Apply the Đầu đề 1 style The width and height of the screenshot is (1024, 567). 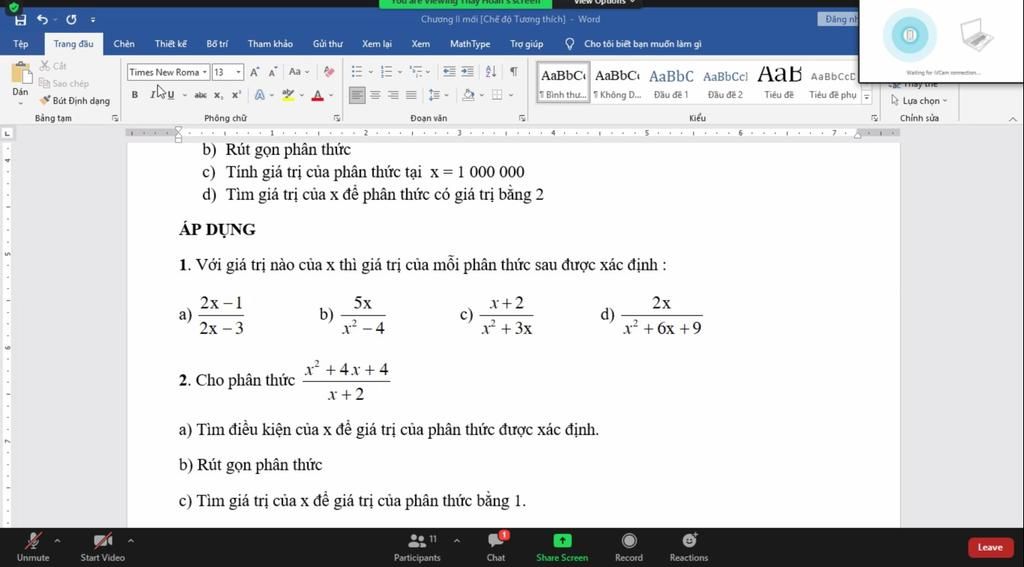click(671, 82)
